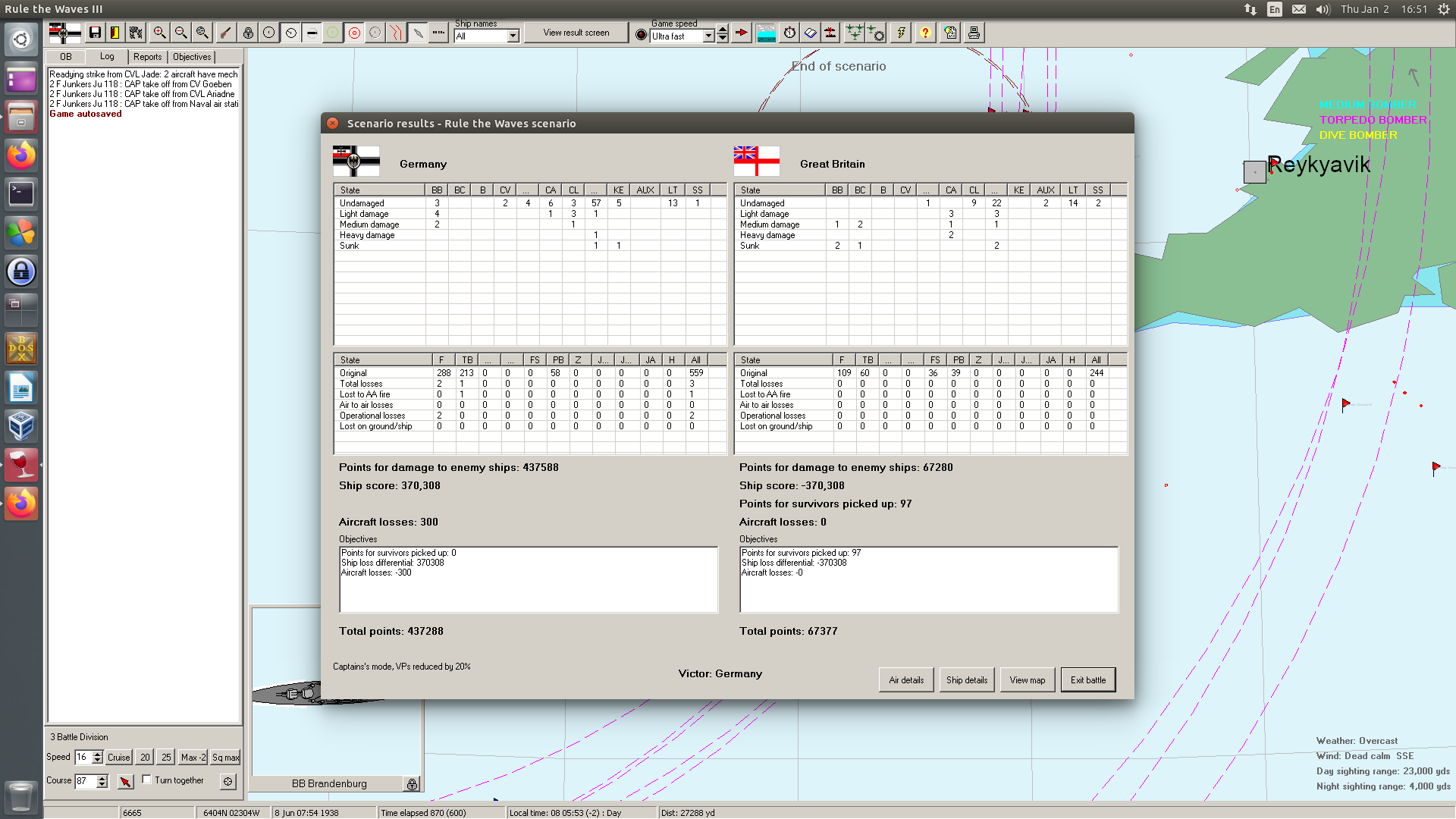Click the padlock toolbar icon
The height and width of the screenshot is (819, 1456).
click(248, 33)
